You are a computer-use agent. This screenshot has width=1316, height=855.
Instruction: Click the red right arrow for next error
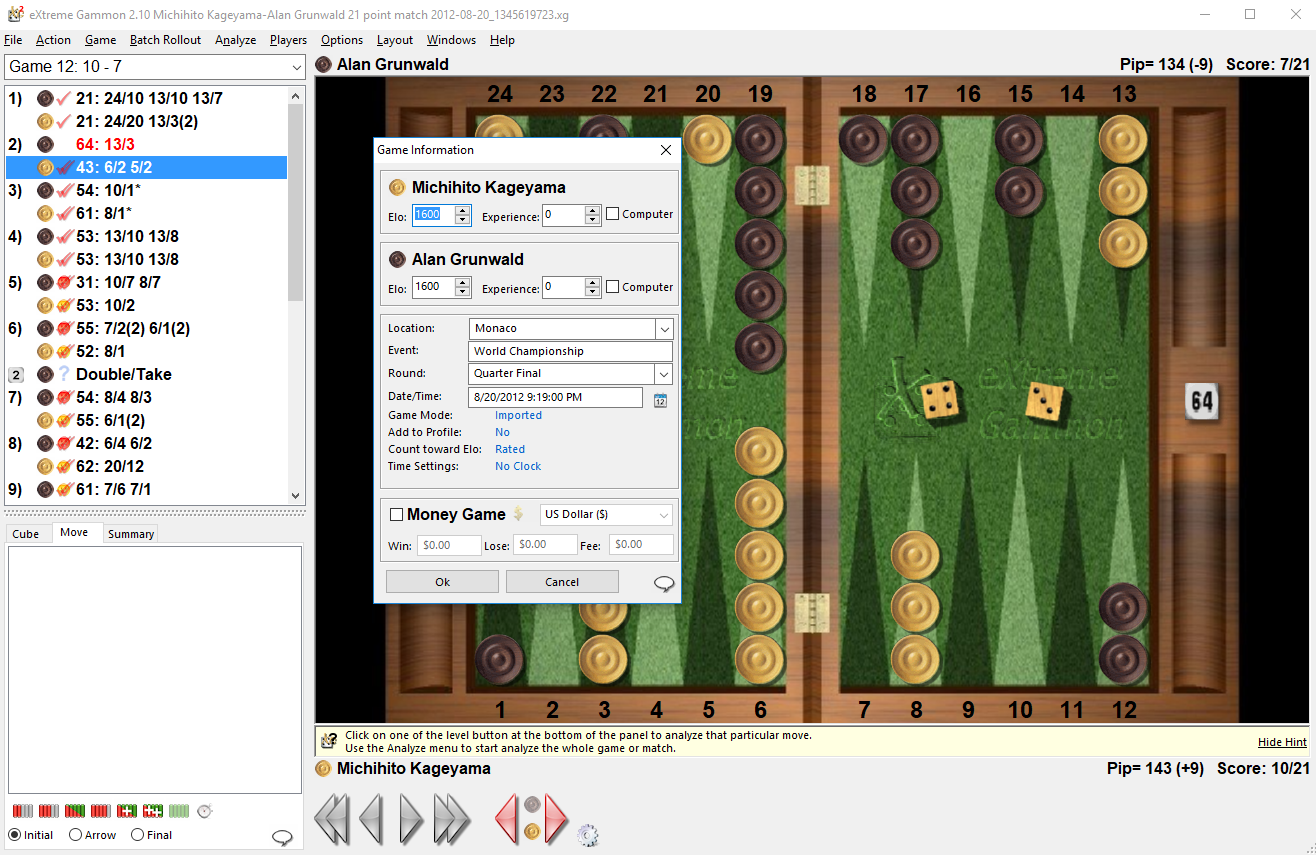[556, 819]
